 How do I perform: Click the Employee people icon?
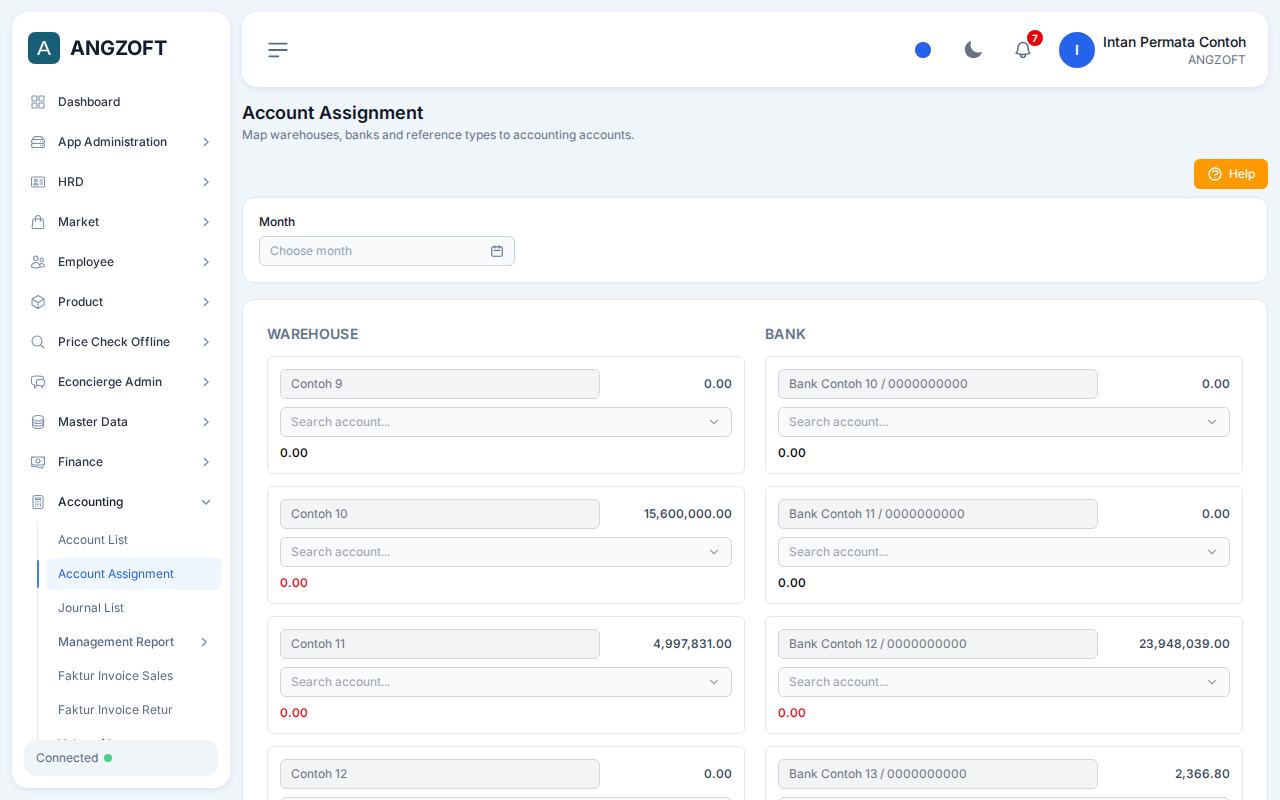point(38,262)
